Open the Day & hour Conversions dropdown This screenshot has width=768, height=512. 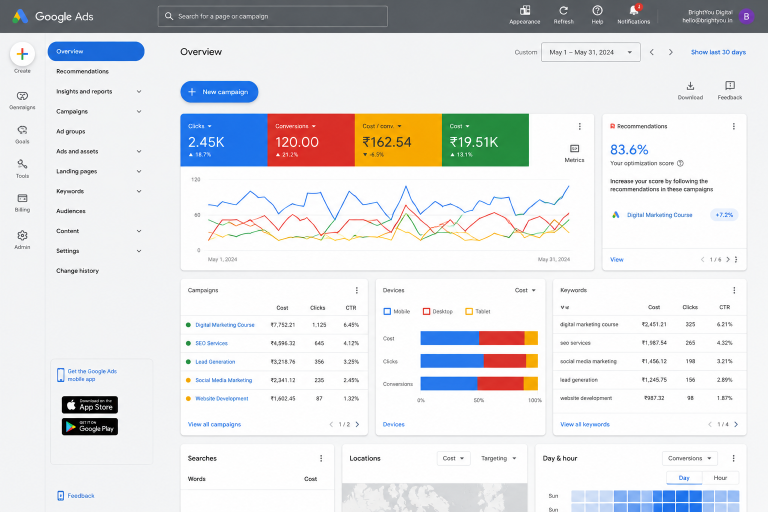pyautogui.click(x=690, y=458)
